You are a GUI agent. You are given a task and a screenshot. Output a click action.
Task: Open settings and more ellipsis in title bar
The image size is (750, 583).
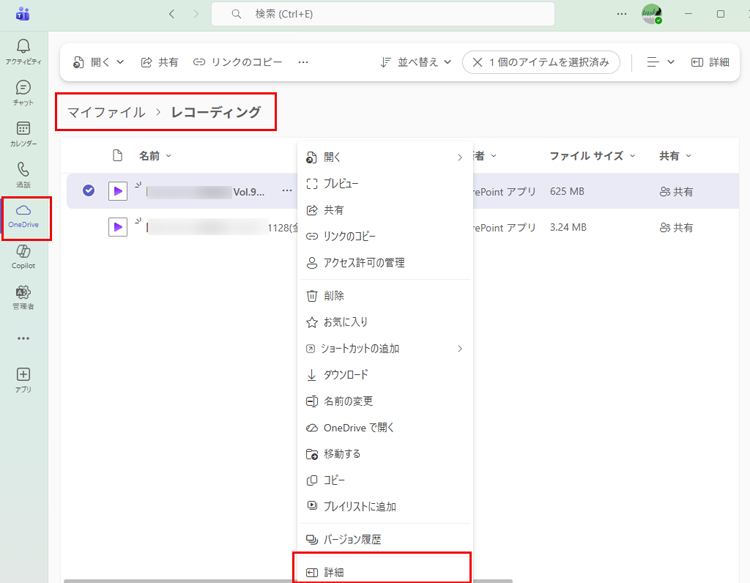[621, 14]
